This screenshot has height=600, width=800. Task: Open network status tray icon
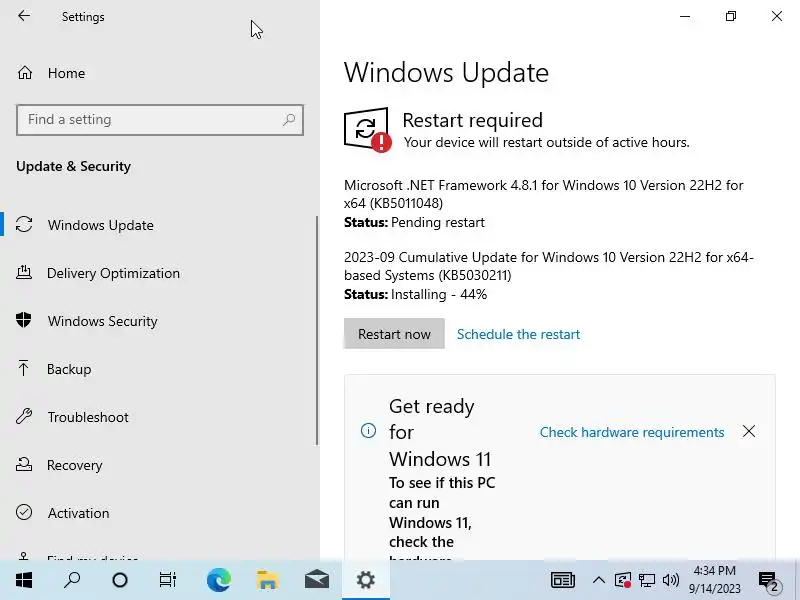tap(647, 580)
